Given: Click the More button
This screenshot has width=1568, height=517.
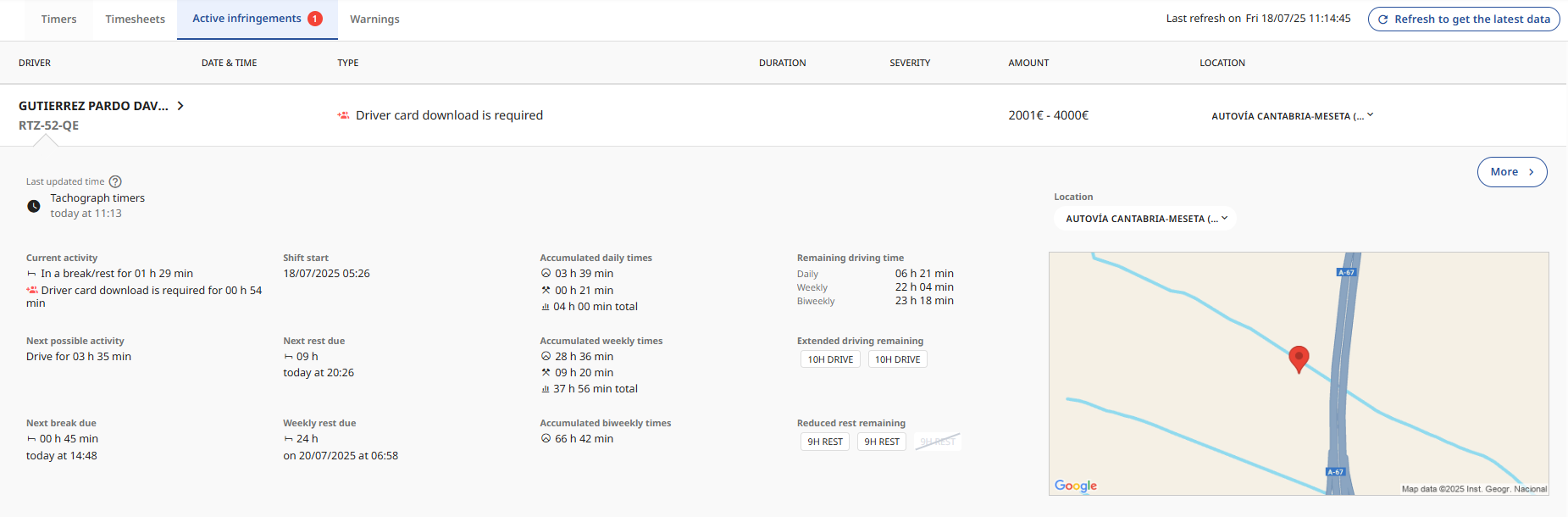Looking at the screenshot, I should click(1511, 172).
